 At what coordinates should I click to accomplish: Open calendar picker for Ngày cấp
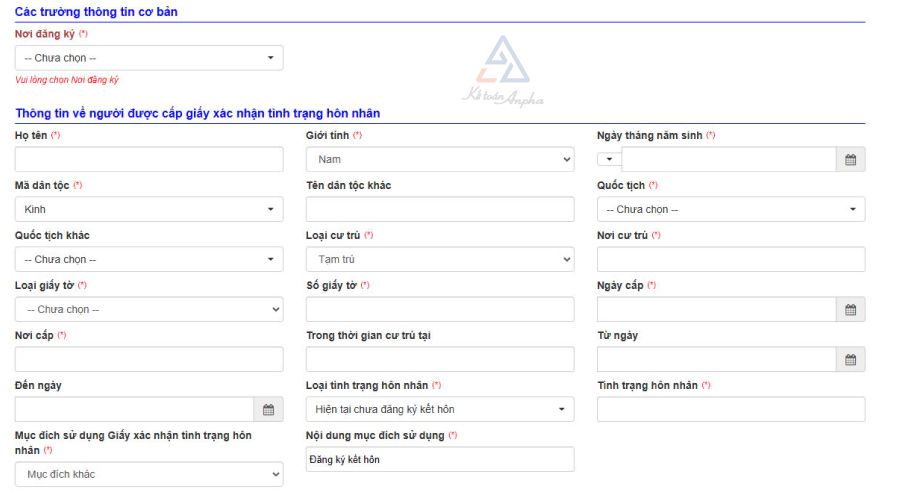coord(850,310)
